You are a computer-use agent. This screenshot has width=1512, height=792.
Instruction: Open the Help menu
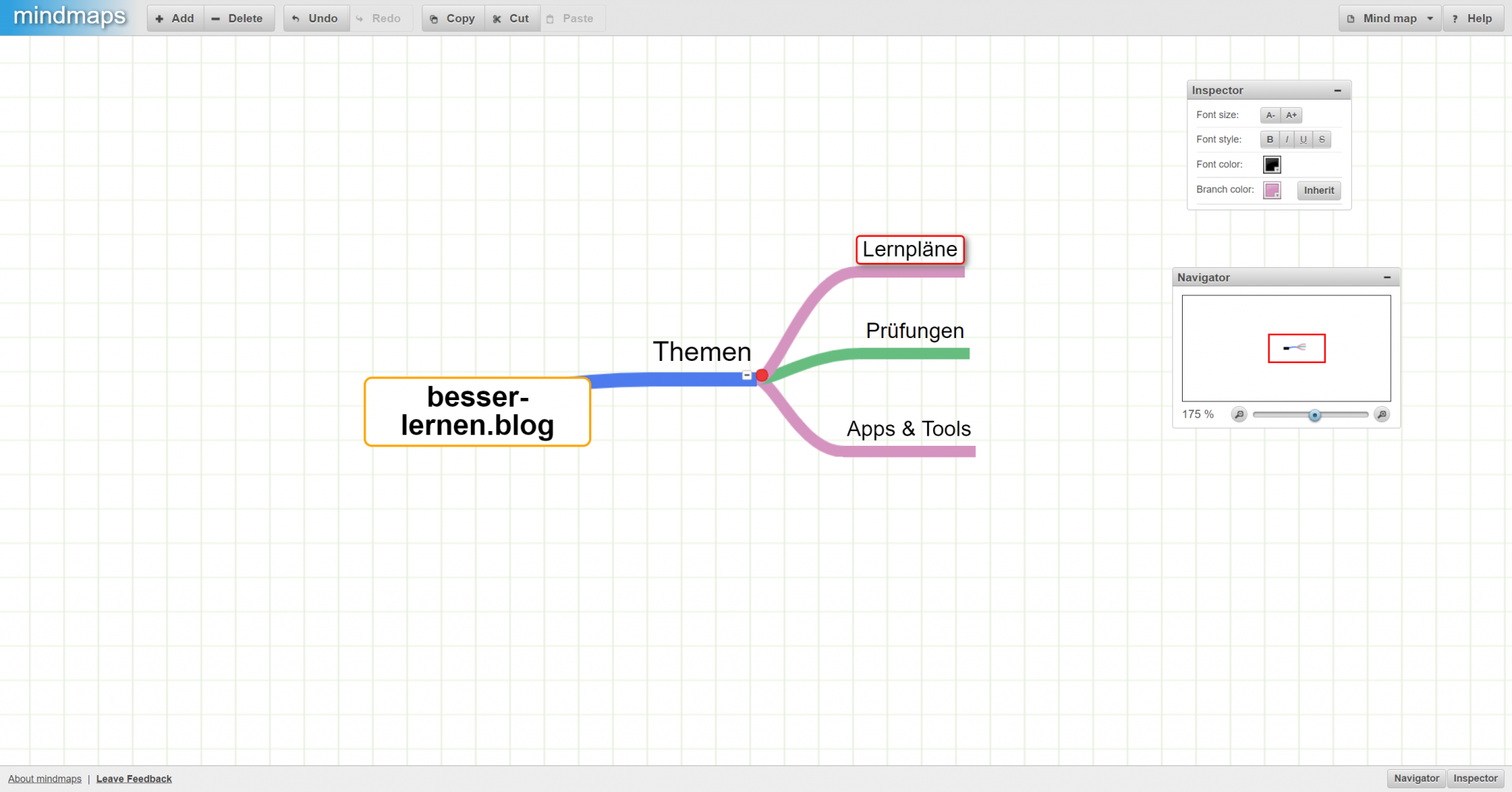pos(1473,18)
